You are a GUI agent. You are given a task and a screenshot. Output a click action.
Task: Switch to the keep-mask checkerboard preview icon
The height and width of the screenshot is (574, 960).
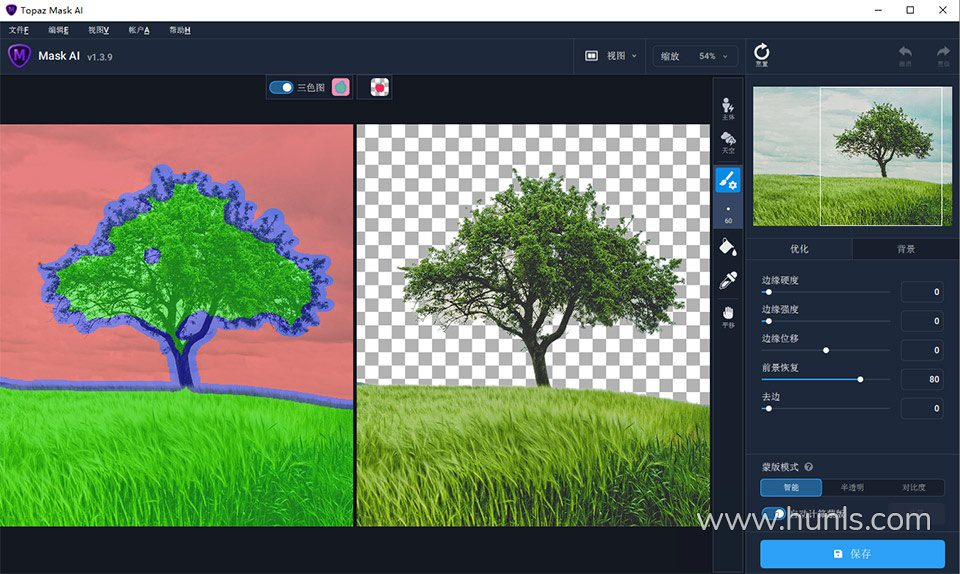380,88
